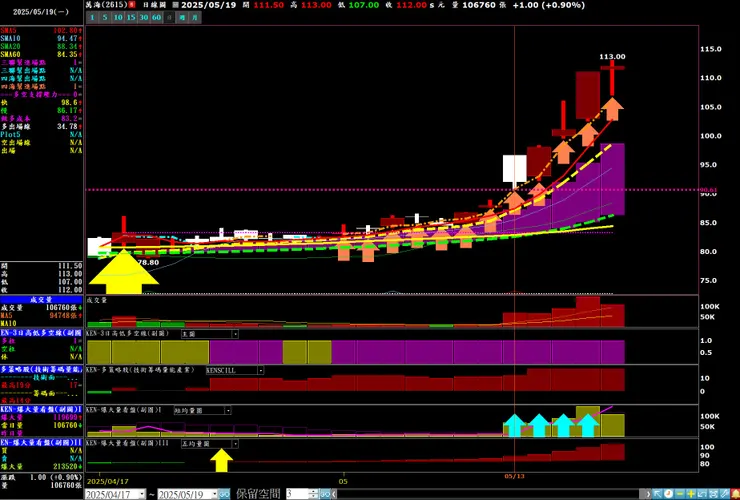
Task: Click the right arrow of the horizontal scrollbar
Action: (x=648, y=494)
